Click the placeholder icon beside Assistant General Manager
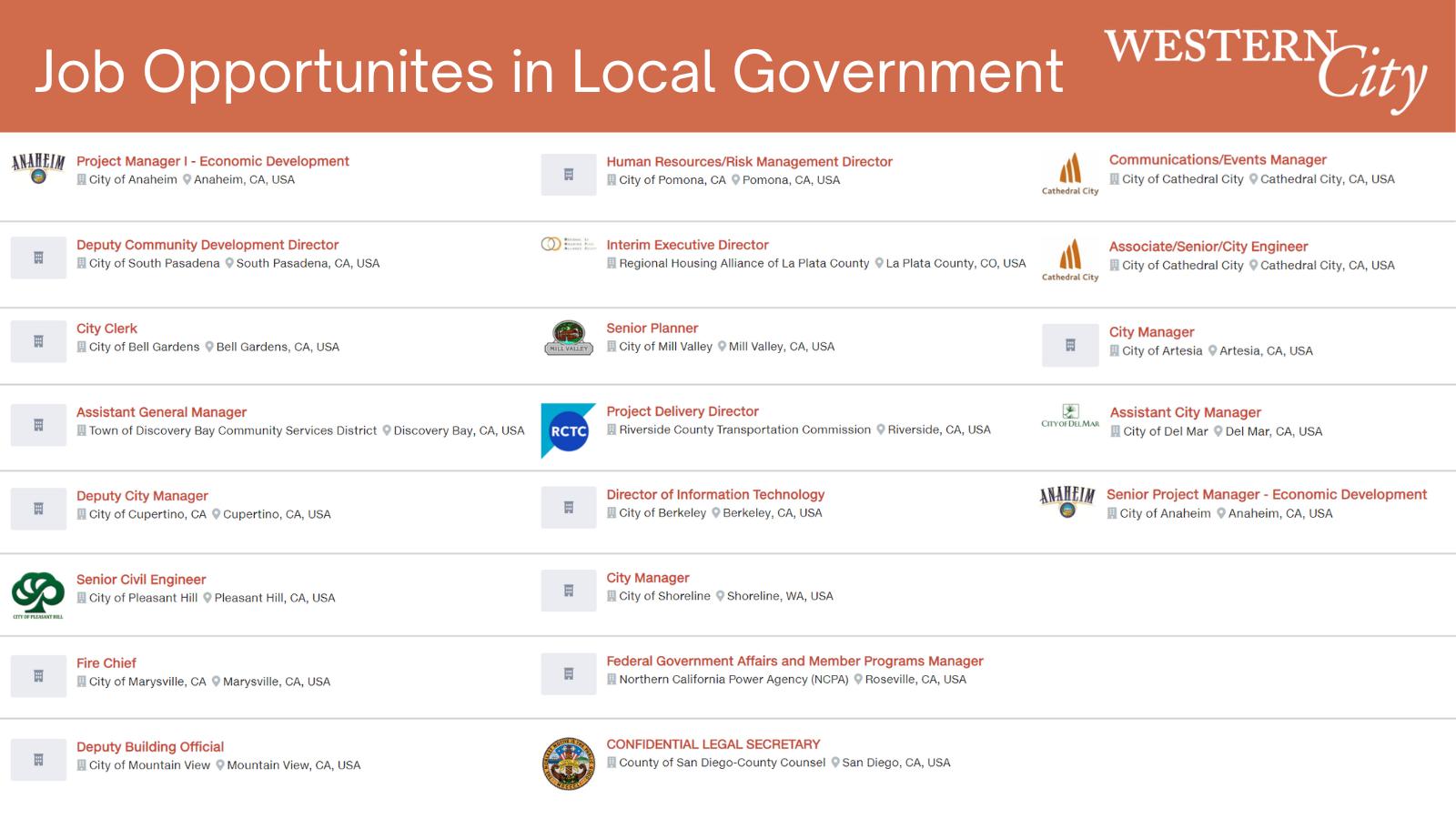Viewport: 1456px width, 819px height. (38, 425)
